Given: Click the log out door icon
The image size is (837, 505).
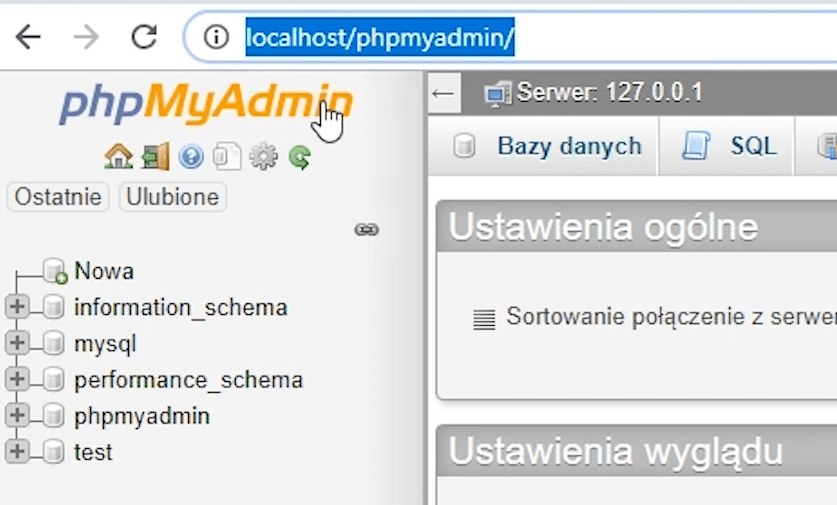Looking at the screenshot, I should click(155, 157).
